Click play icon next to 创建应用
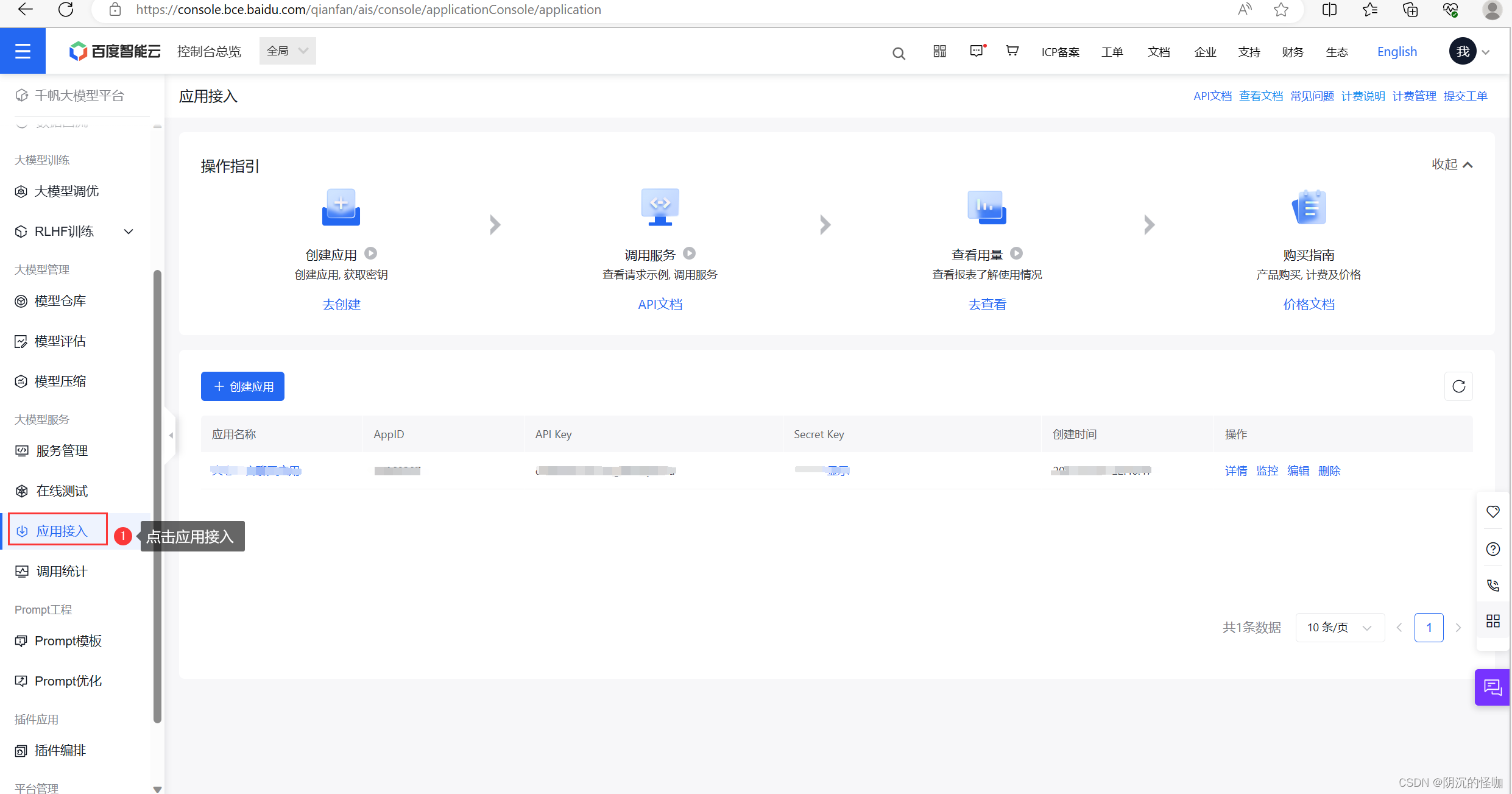Viewport: 1512px width, 794px height. point(370,253)
